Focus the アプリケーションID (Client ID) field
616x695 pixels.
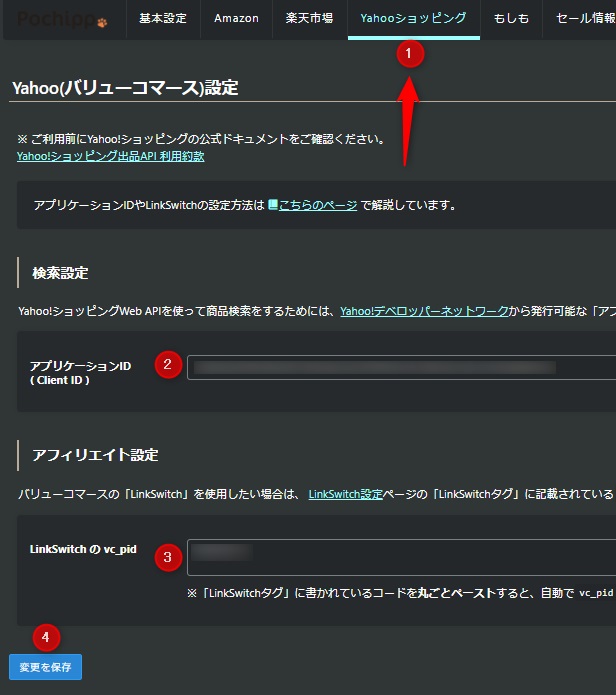400,367
